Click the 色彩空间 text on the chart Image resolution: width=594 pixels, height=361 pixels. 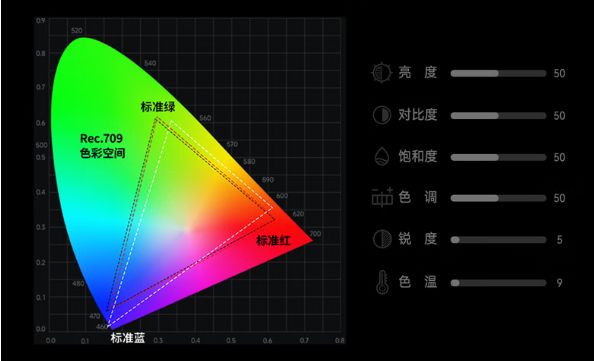click(x=102, y=153)
